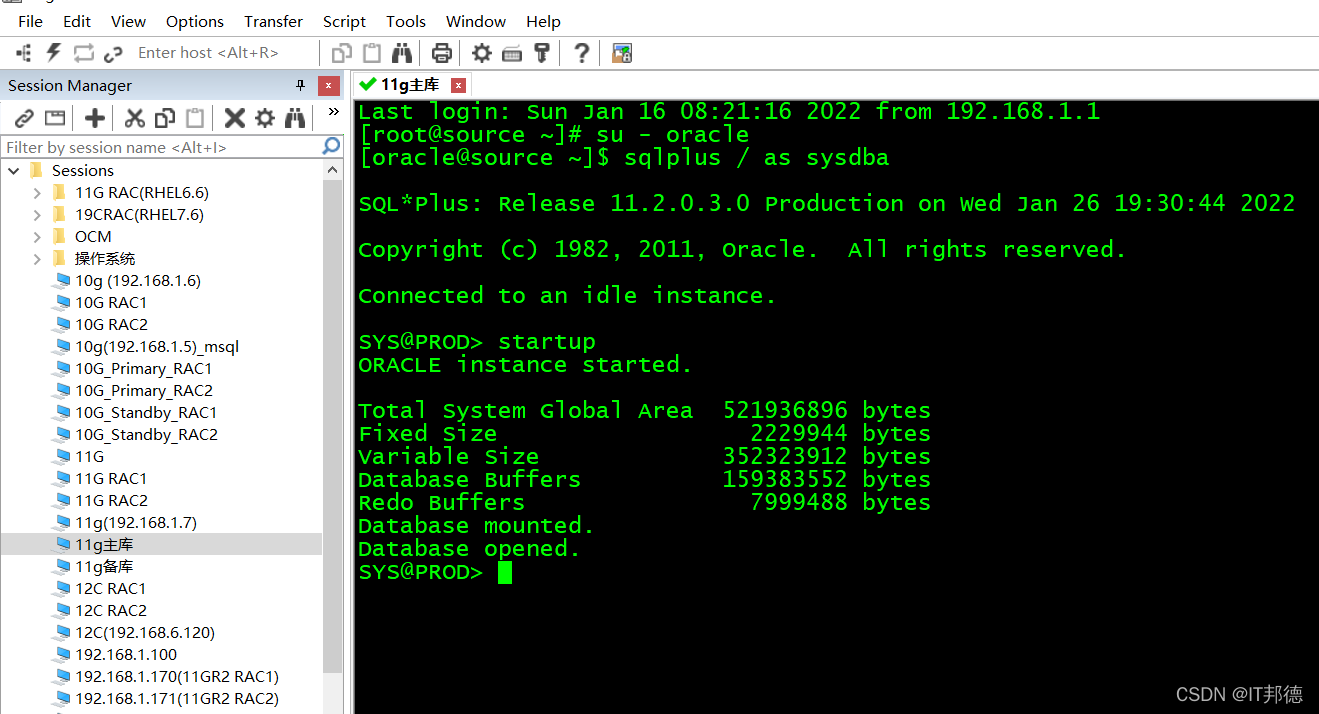Select session 10G RAC1
Viewport: 1319px width, 714px height.
pyautogui.click(x=111, y=302)
